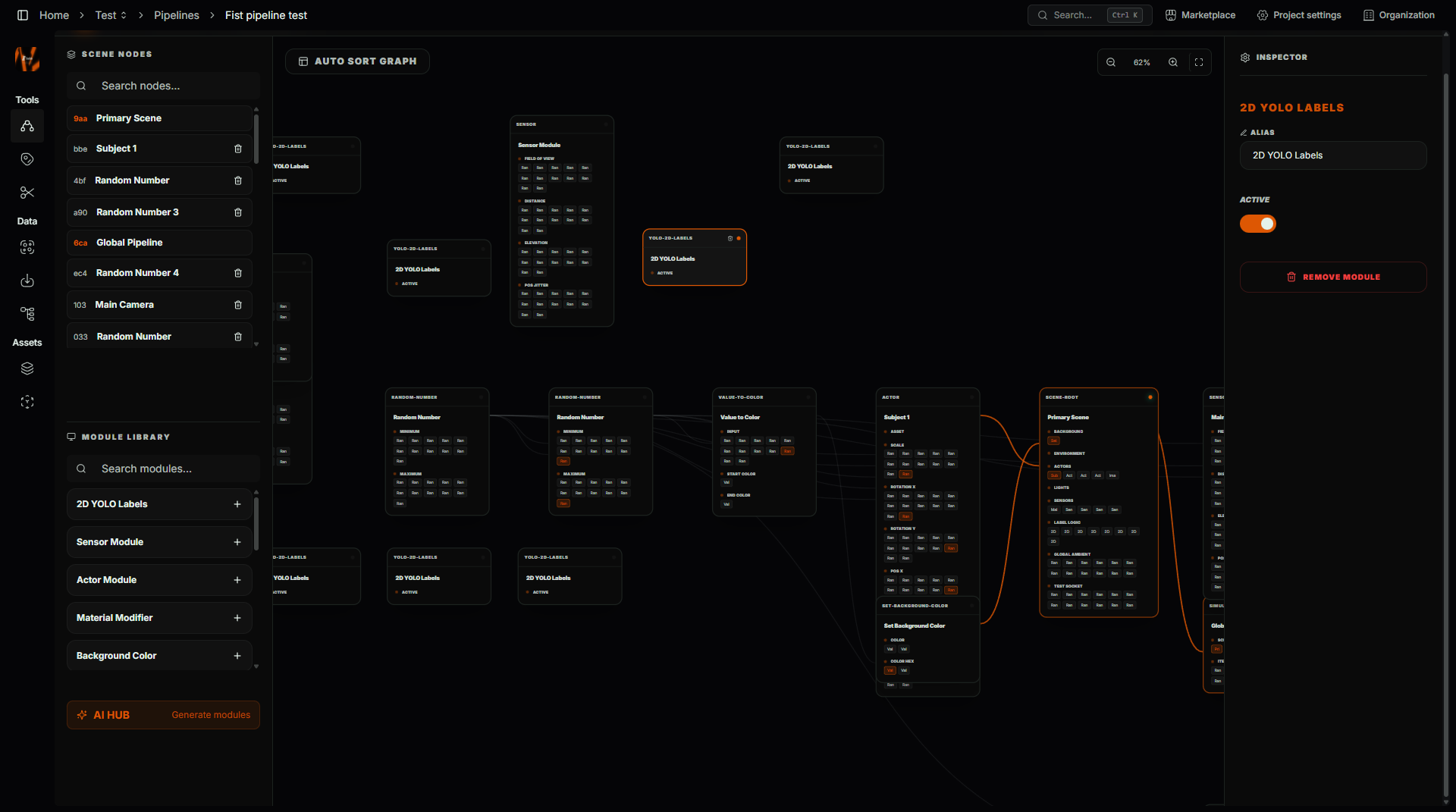This screenshot has height=812, width=1456.
Task: Zoom in on the graph
Action: pyautogui.click(x=1173, y=62)
